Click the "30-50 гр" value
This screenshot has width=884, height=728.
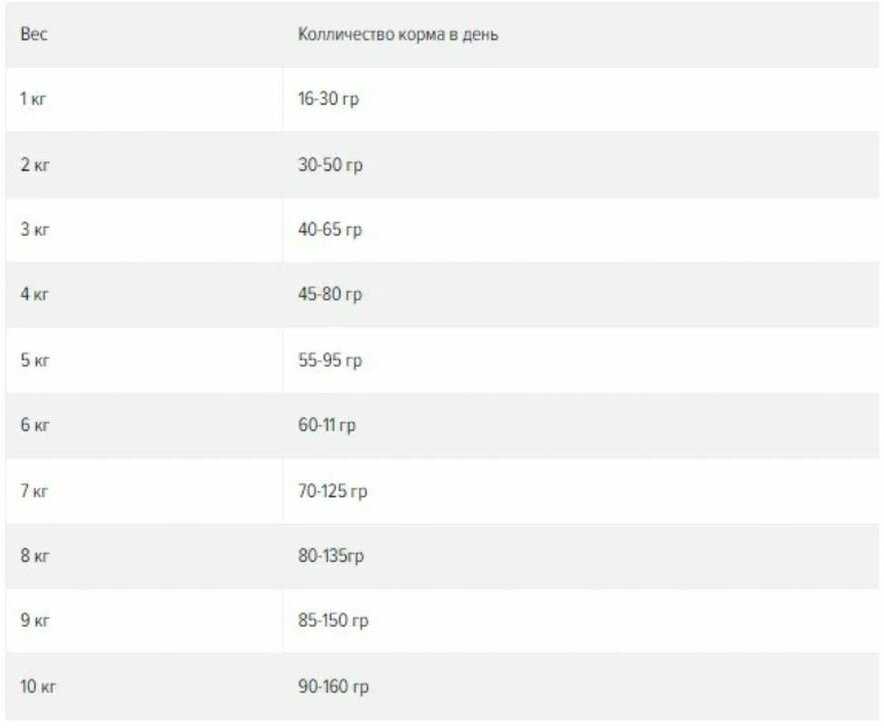[330, 165]
